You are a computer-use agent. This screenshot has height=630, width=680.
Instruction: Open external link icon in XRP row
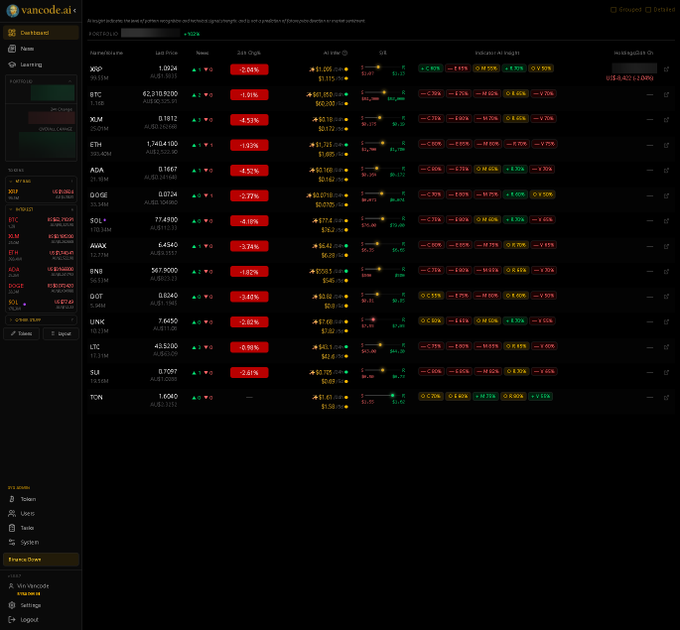(x=666, y=69)
